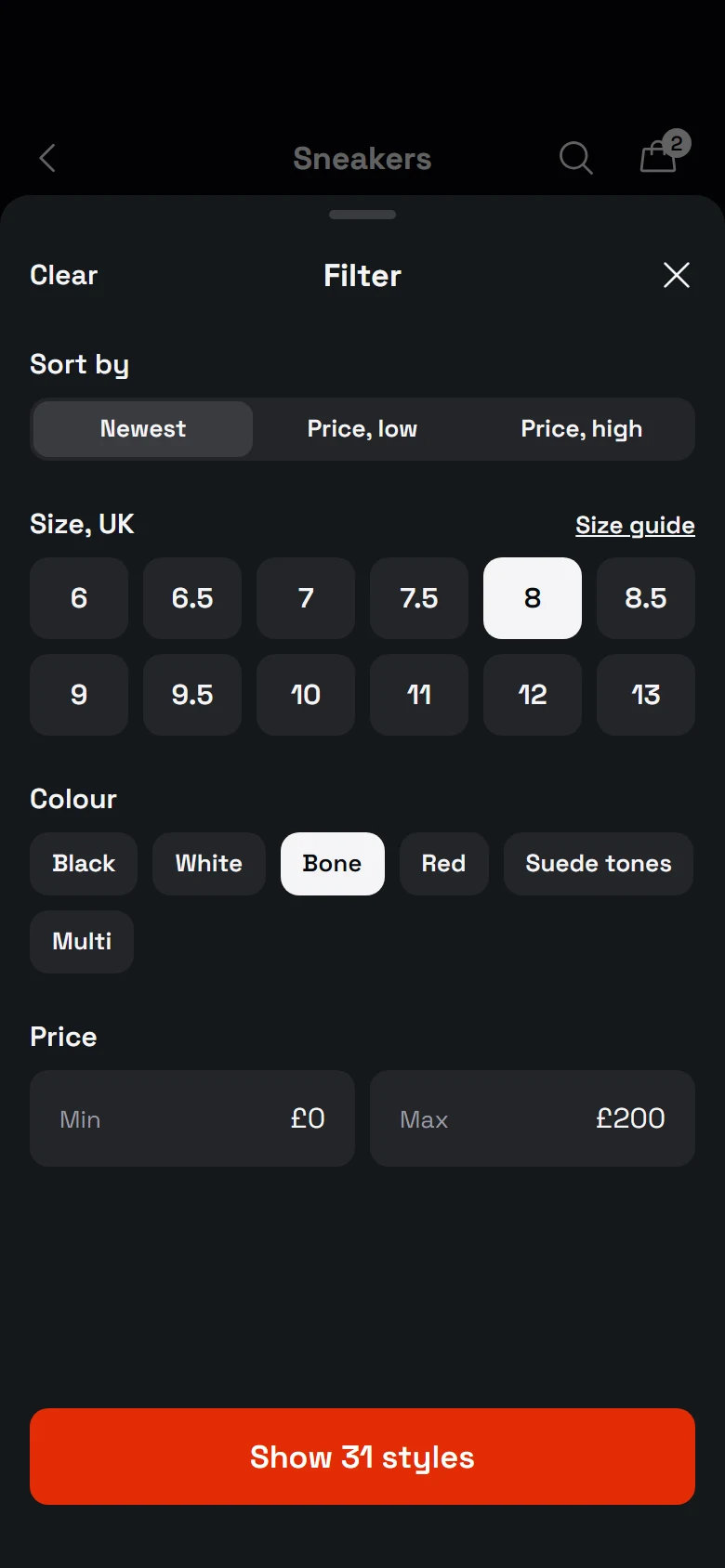
Task: Select UK size 6.5
Action: tap(192, 598)
